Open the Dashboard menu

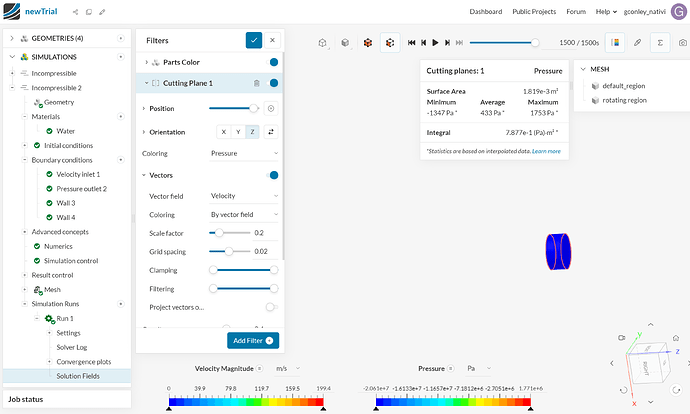(x=485, y=12)
